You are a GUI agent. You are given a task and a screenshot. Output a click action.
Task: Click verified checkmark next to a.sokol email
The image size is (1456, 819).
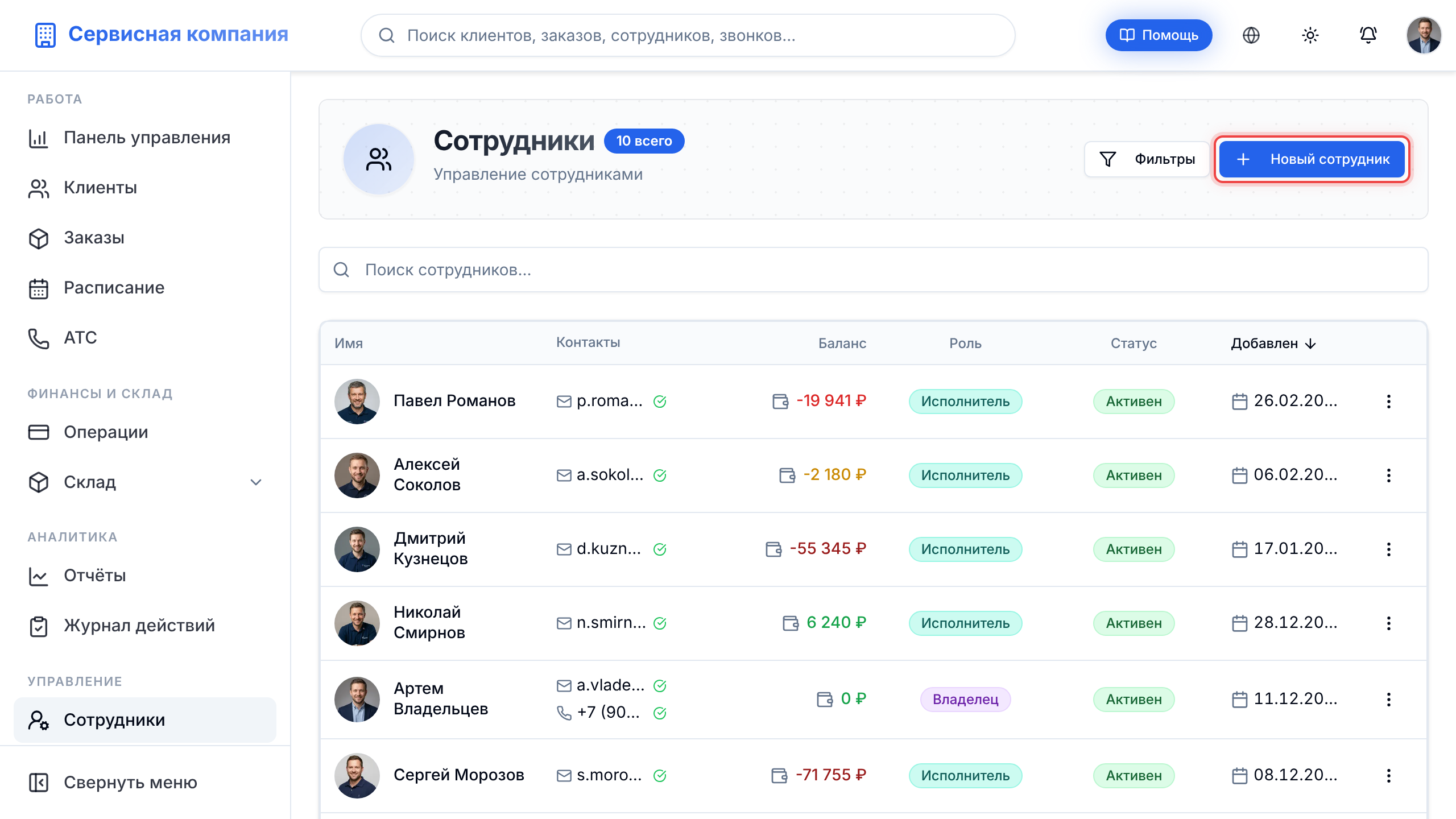tap(660, 475)
